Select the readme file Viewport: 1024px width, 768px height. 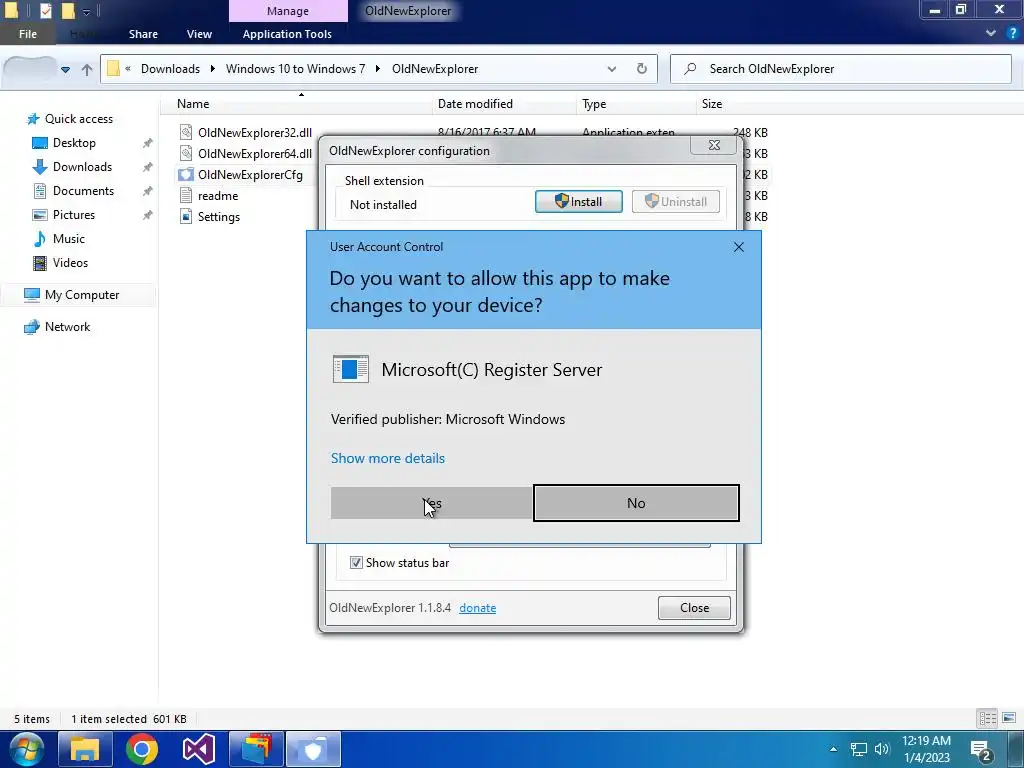[217, 196]
